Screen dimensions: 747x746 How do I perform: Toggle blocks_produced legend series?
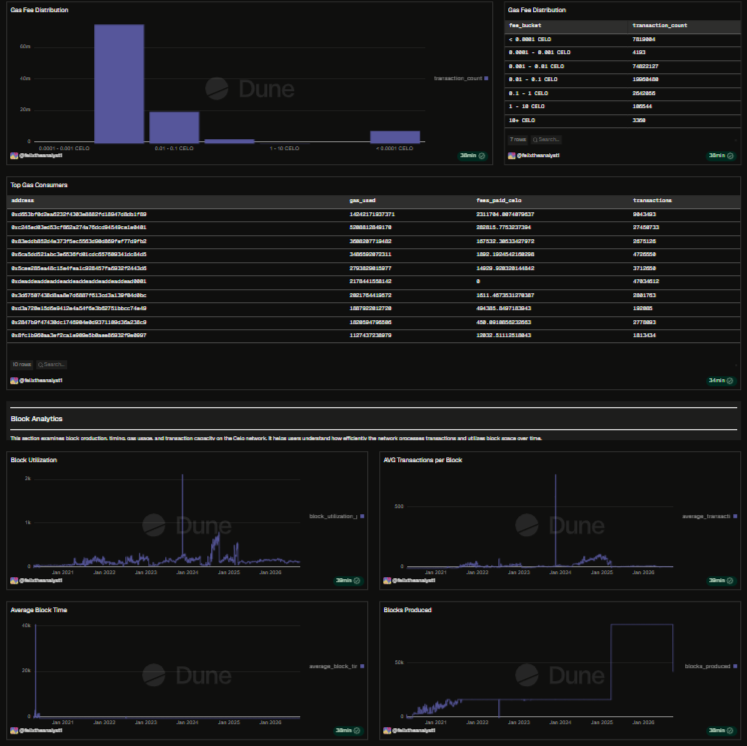[x=711, y=666]
